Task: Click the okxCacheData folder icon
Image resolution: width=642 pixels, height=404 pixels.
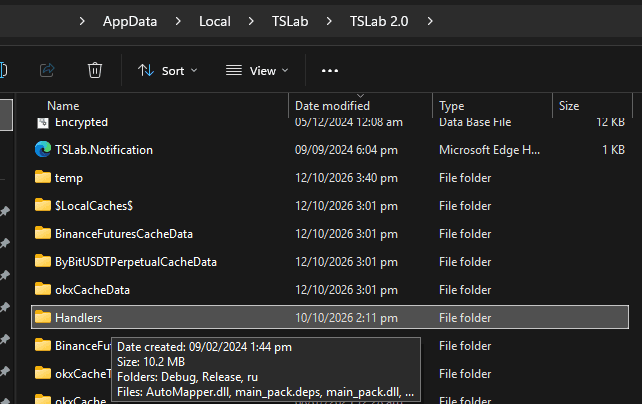Action: (x=43, y=289)
